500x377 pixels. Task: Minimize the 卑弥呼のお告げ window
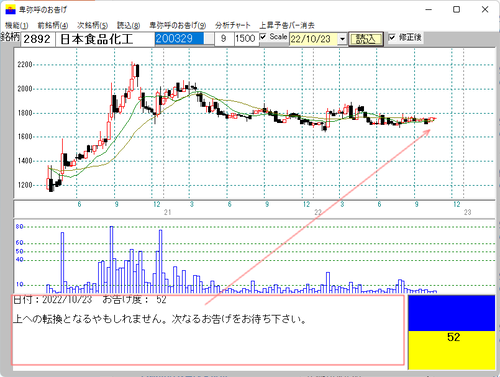[x=429, y=9]
